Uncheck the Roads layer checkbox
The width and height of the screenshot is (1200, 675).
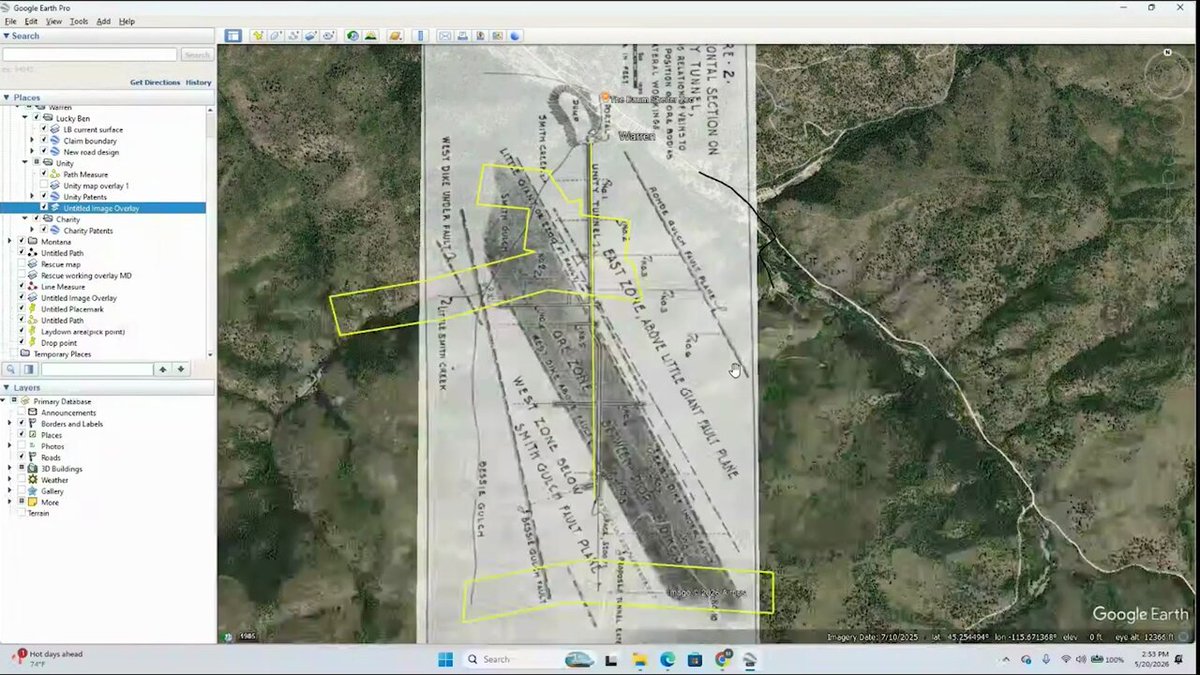21,457
